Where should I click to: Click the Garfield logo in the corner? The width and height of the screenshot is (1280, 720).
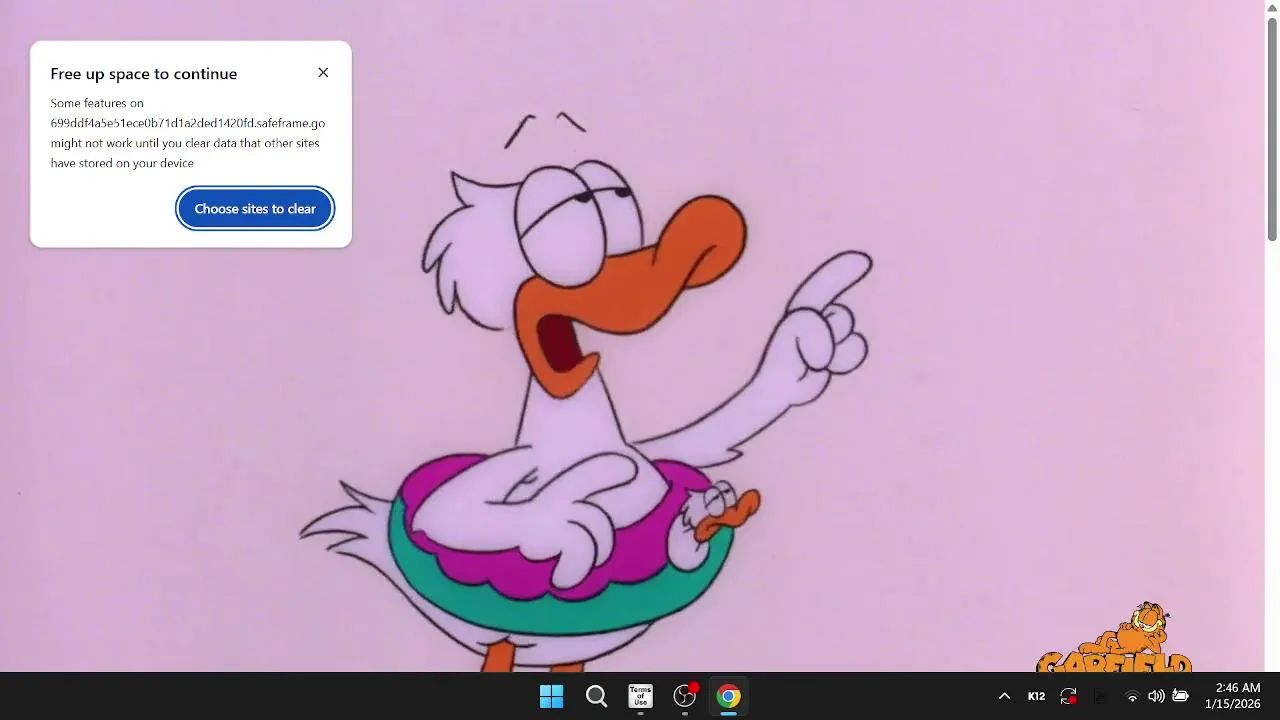tap(1115, 638)
